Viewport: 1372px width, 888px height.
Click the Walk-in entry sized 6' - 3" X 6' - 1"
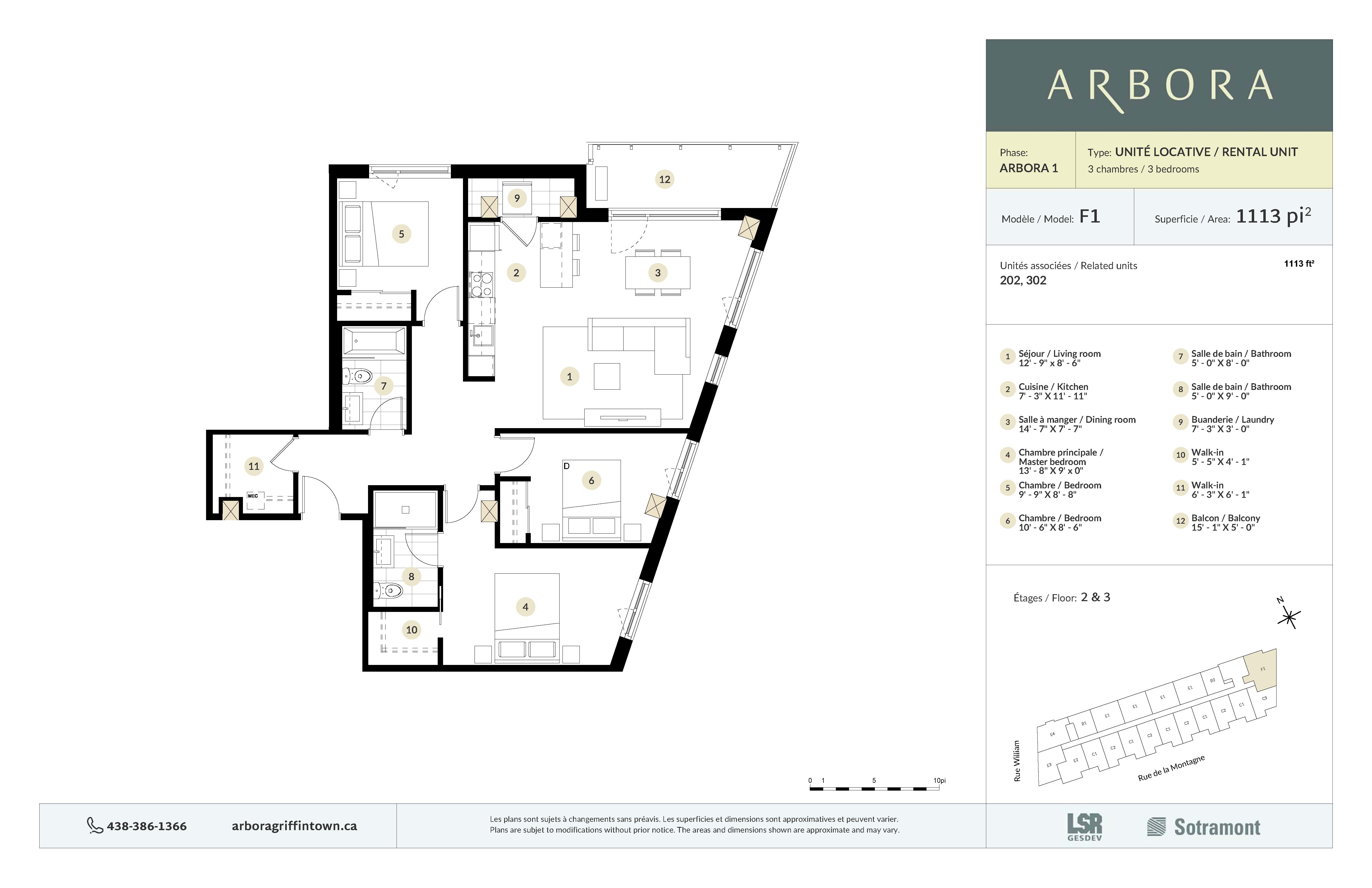[x=1220, y=489]
